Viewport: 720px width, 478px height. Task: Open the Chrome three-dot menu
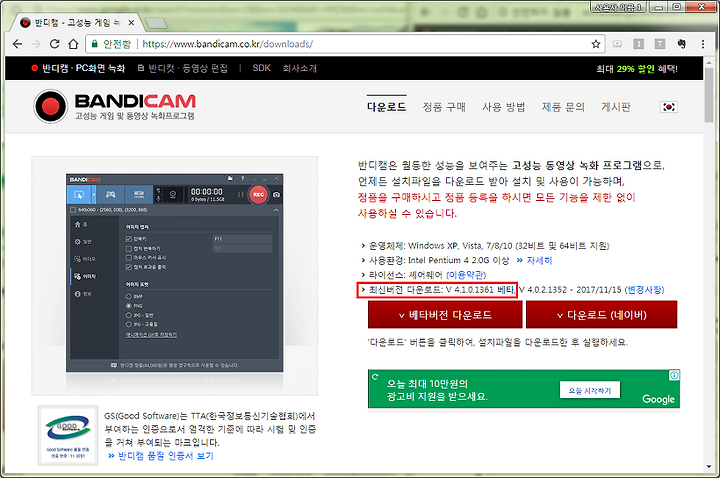[703, 44]
